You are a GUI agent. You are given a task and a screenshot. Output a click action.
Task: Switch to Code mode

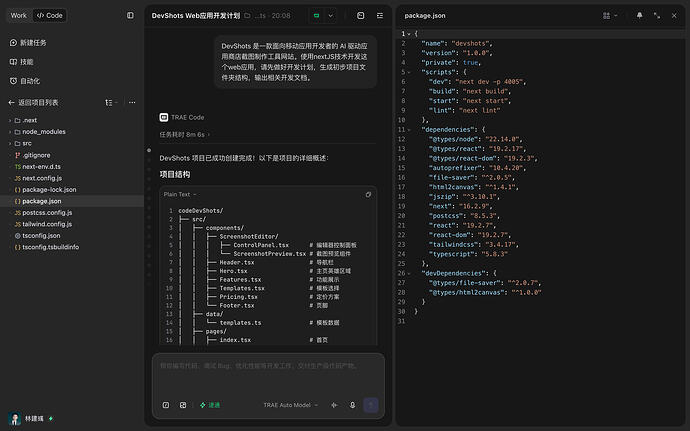(x=50, y=15)
